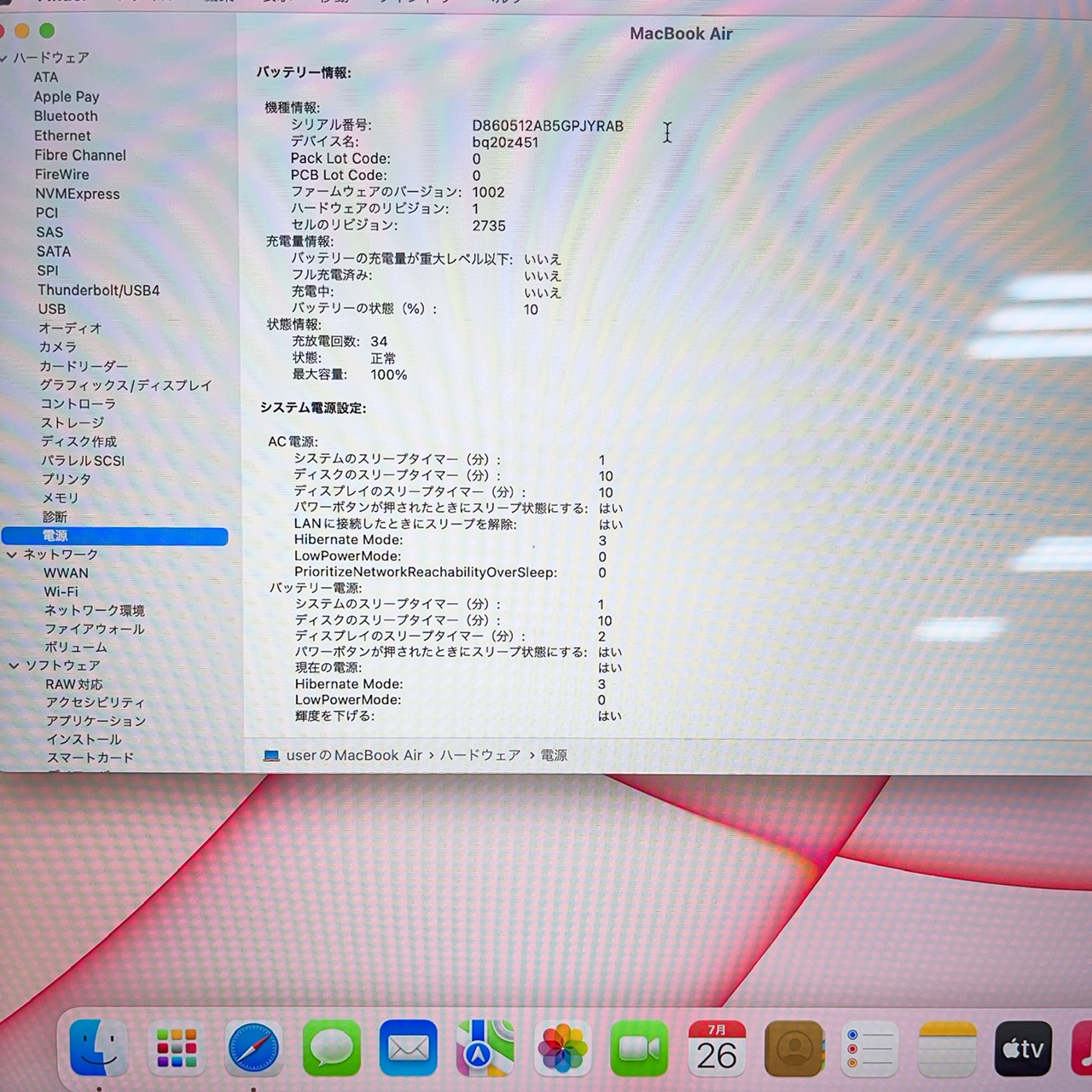This screenshot has width=1092, height=1092.
Task: Select Bluetooth in the sidebar
Action: click(x=66, y=116)
